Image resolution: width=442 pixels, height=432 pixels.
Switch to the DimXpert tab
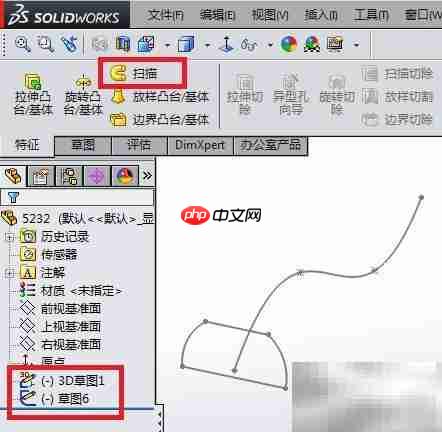(x=200, y=145)
